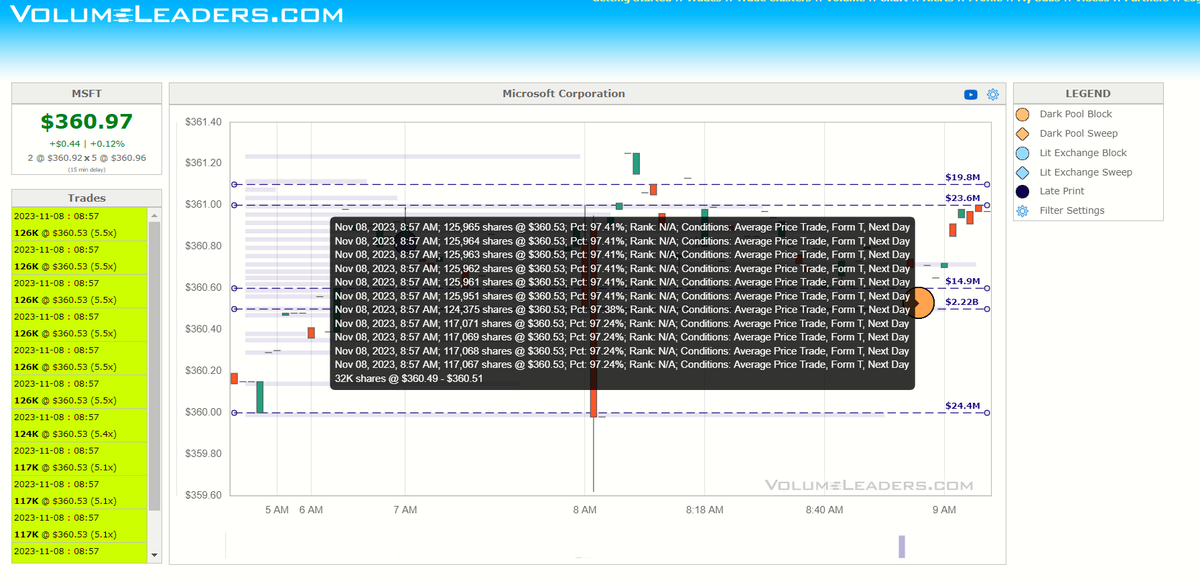Image resolution: width=1200 pixels, height=585 pixels.
Task: Click right endpoint circle of $23.6M level
Action: coord(987,205)
